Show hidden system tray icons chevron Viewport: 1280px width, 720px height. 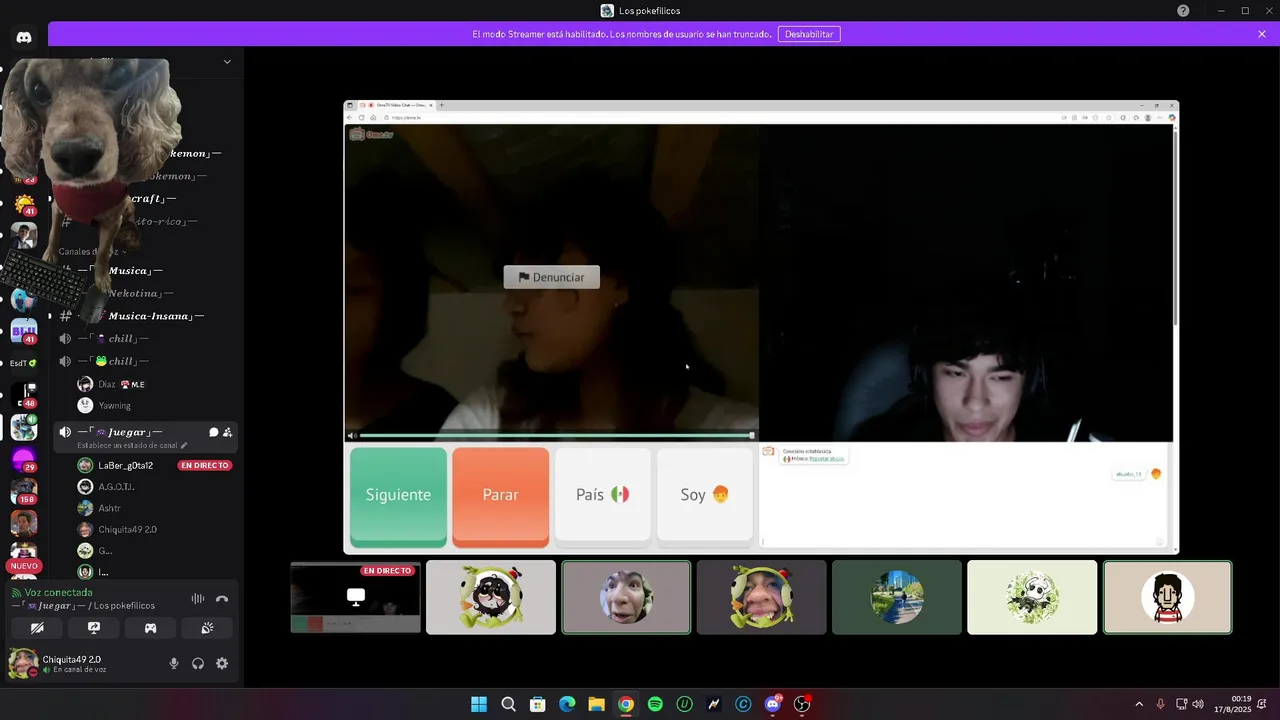click(x=1138, y=704)
